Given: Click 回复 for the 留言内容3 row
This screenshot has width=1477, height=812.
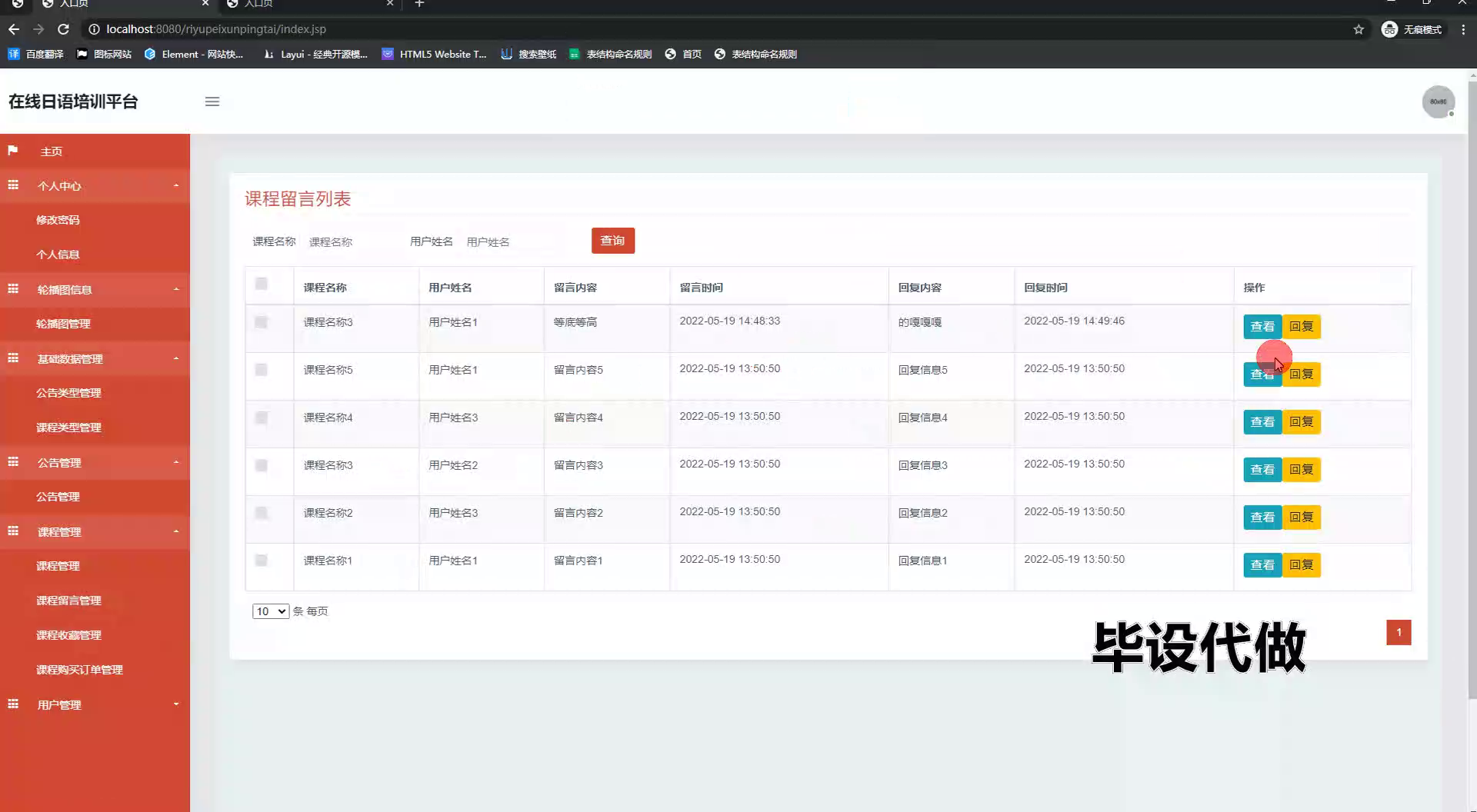Looking at the screenshot, I should (x=1302, y=470).
